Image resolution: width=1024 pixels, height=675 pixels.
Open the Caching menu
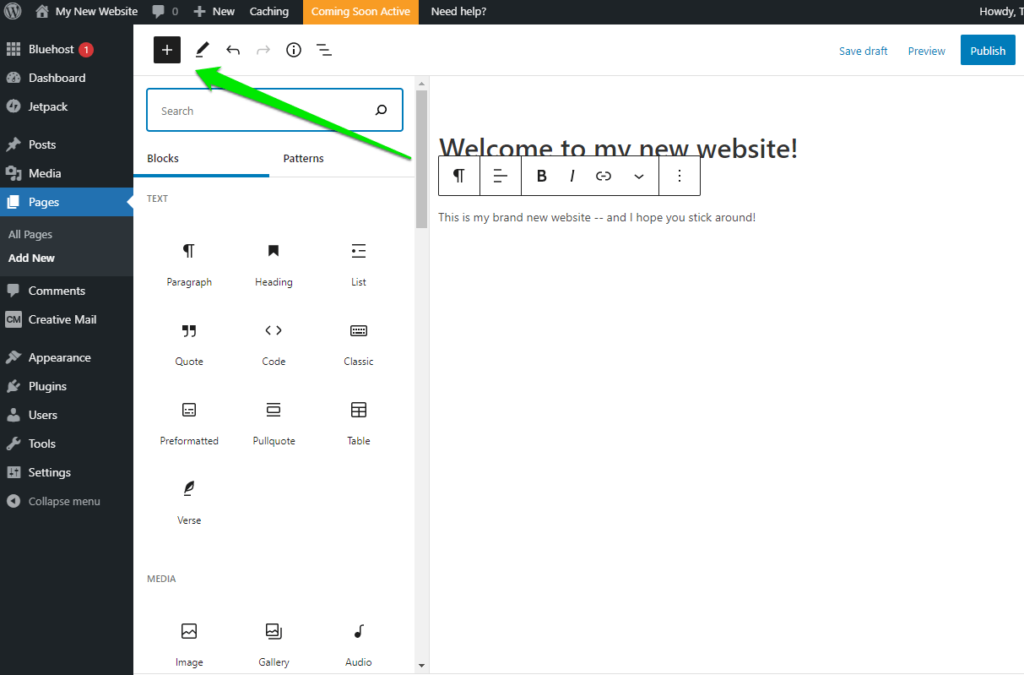coord(268,11)
